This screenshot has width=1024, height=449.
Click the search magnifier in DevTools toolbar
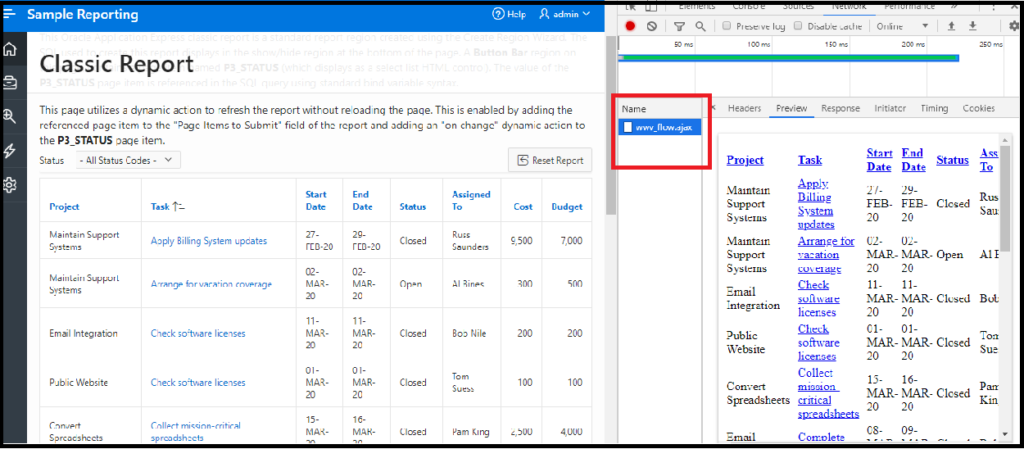click(701, 26)
